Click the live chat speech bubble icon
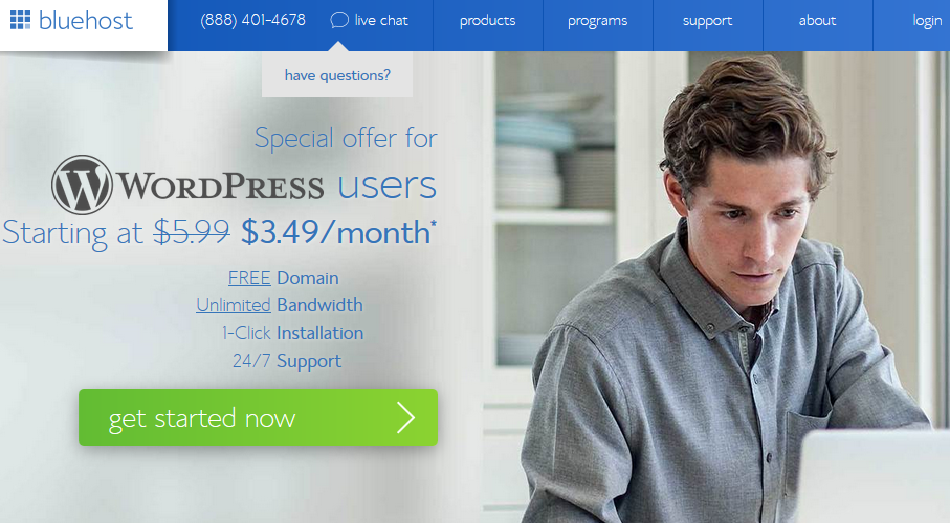Image resolution: width=950 pixels, height=523 pixels. tap(339, 20)
